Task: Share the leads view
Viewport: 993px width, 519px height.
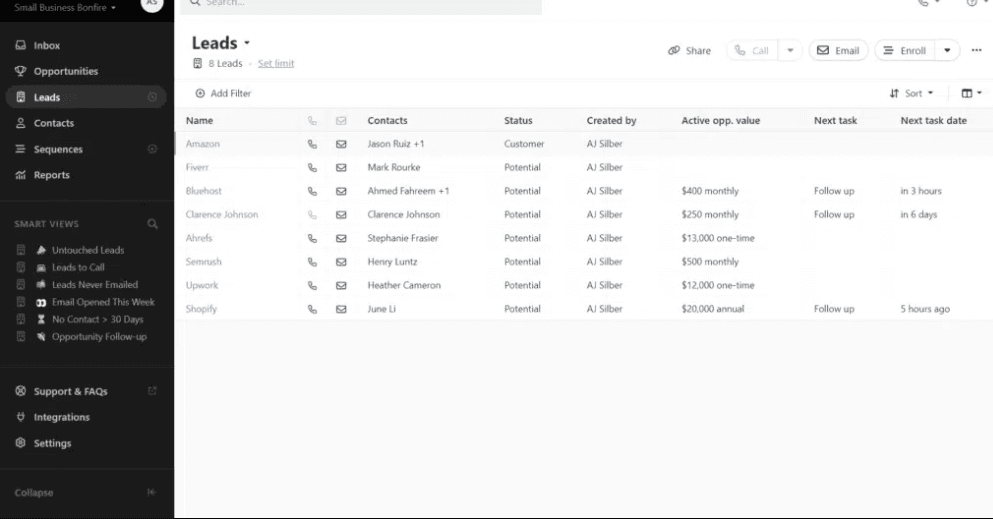Action: (x=690, y=51)
